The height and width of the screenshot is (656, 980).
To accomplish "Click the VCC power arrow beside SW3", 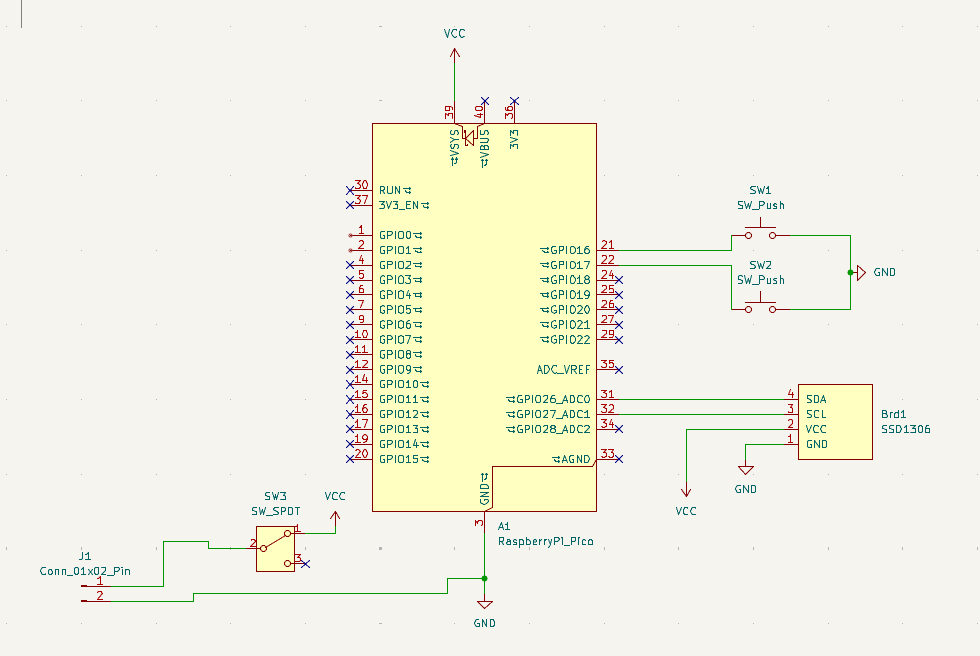I will click(335, 517).
